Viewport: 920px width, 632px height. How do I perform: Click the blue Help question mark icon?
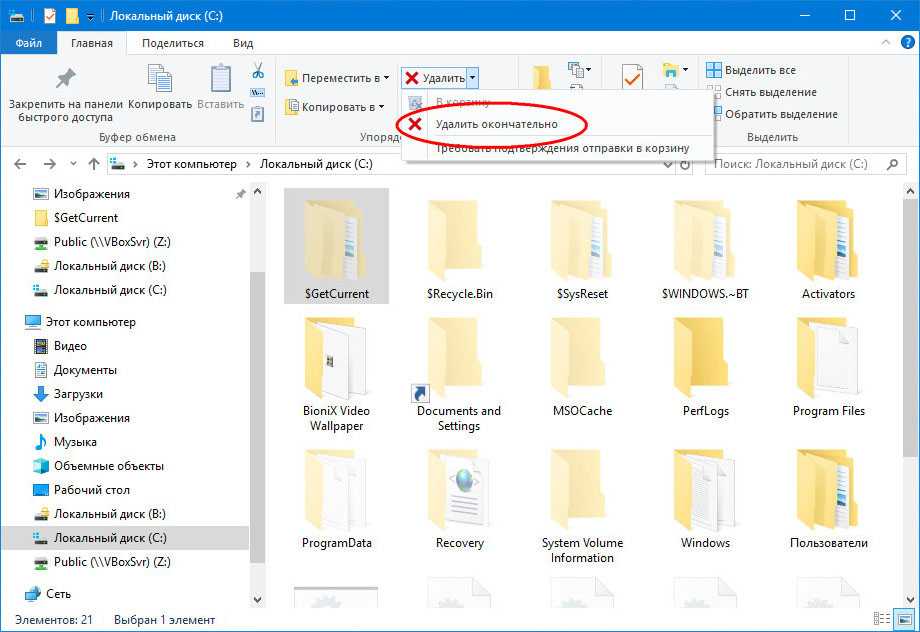pyautogui.click(x=907, y=42)
